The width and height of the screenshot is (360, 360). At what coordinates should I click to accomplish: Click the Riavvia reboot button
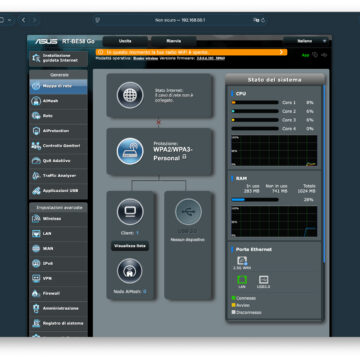174,41
